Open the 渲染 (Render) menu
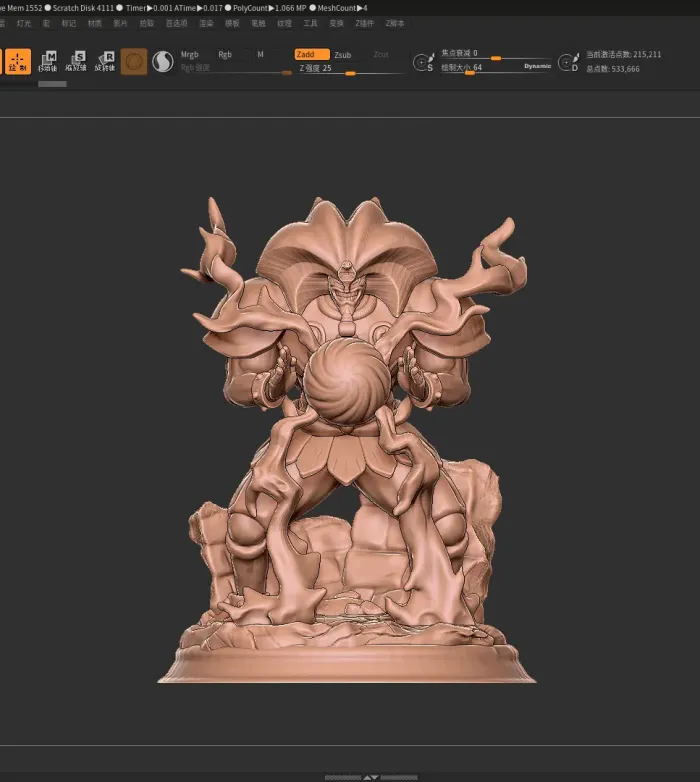 (x=206, y=23)
